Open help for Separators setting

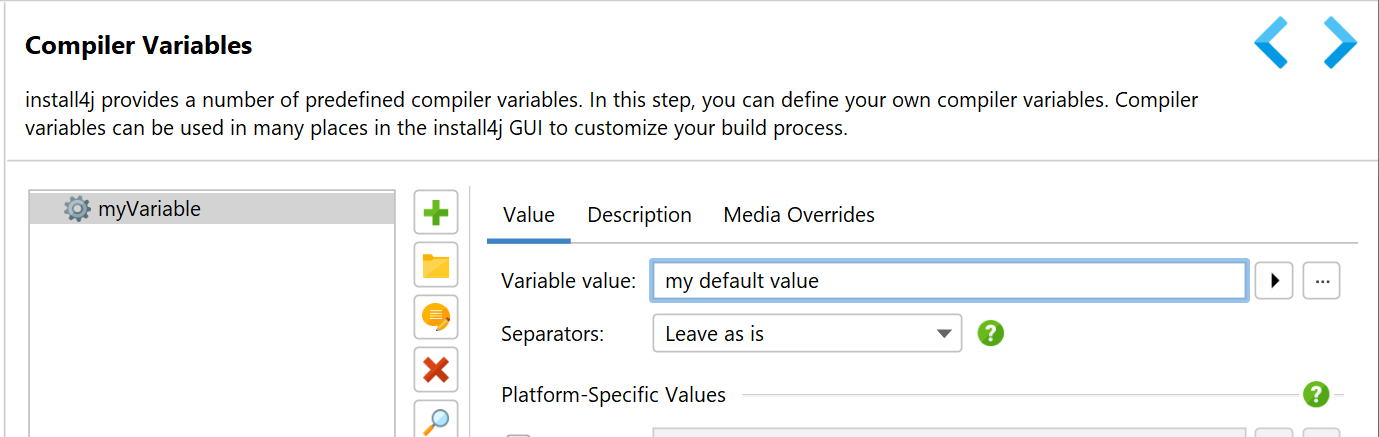pos(990,333)
